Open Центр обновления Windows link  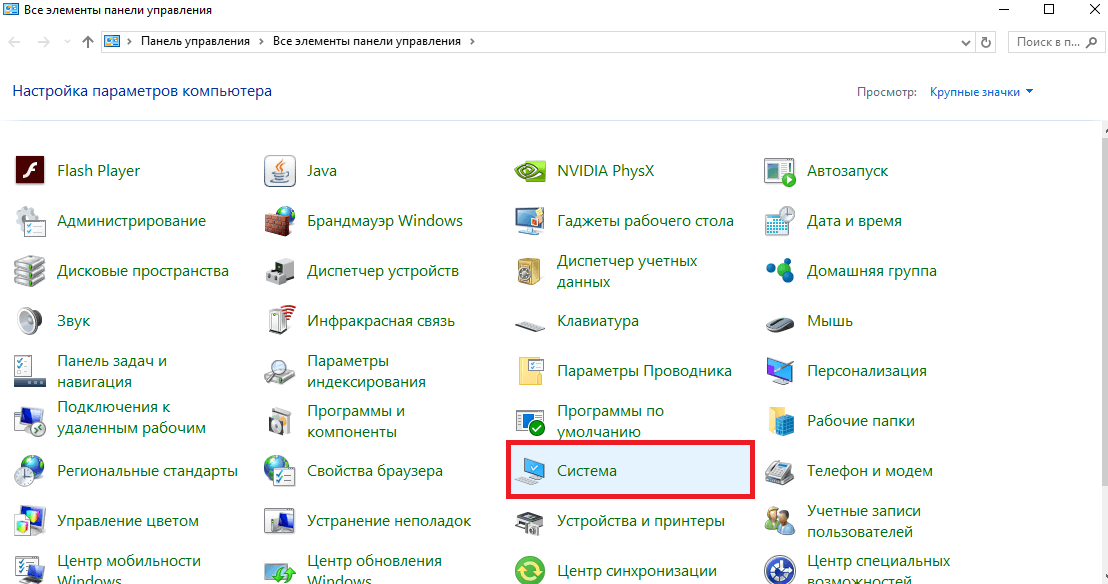[x=375, y=571]
